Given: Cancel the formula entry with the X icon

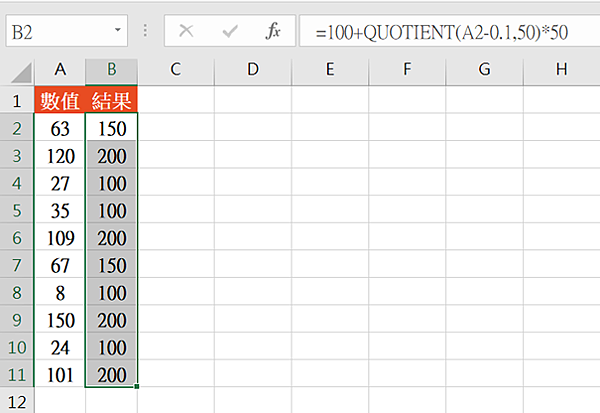Looking at the screenshot, I should coord(186,31).
